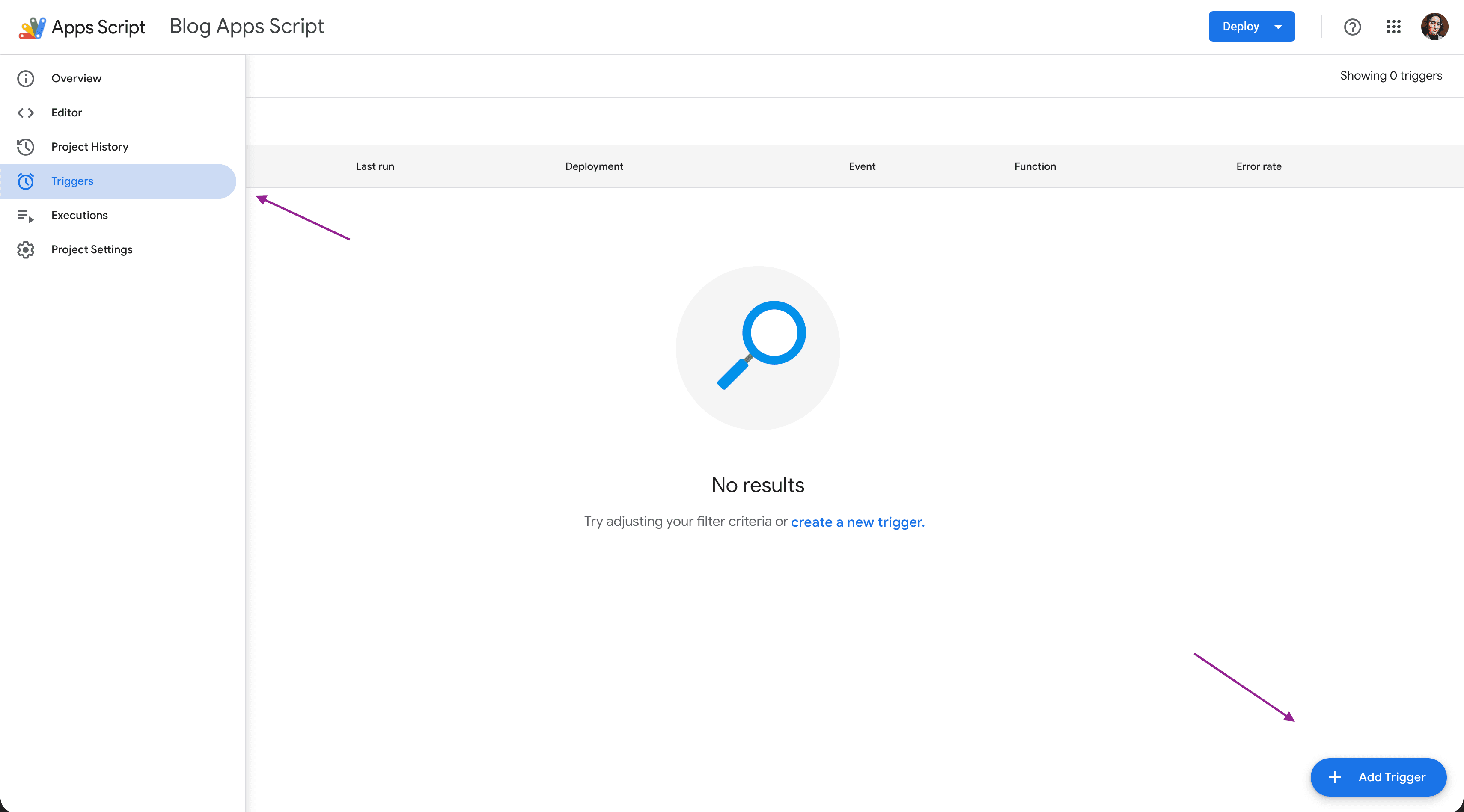
Task: Open the help question mark icon
Action: (1352, 27)
